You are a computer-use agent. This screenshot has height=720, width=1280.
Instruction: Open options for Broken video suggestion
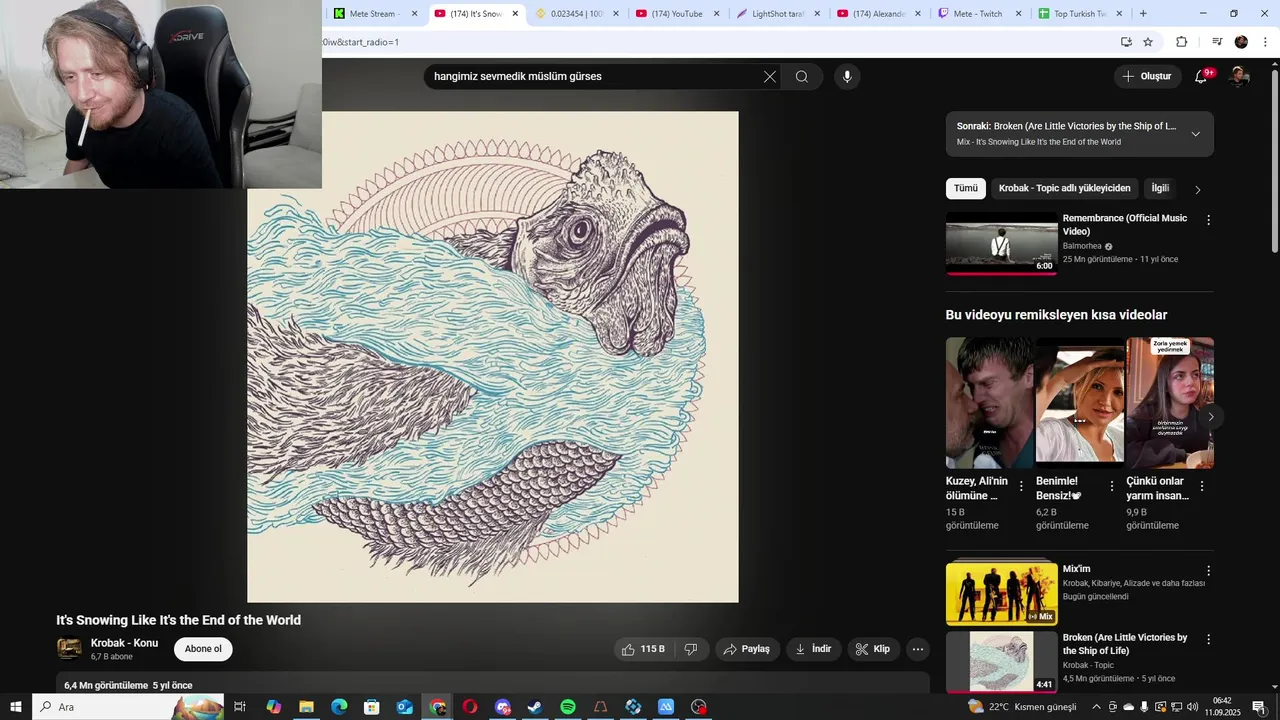click(1208, 639)
